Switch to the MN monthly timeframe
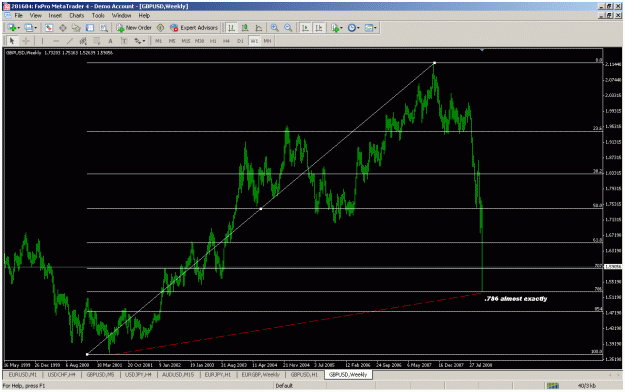The image size is (625, 392). (267, 41)
